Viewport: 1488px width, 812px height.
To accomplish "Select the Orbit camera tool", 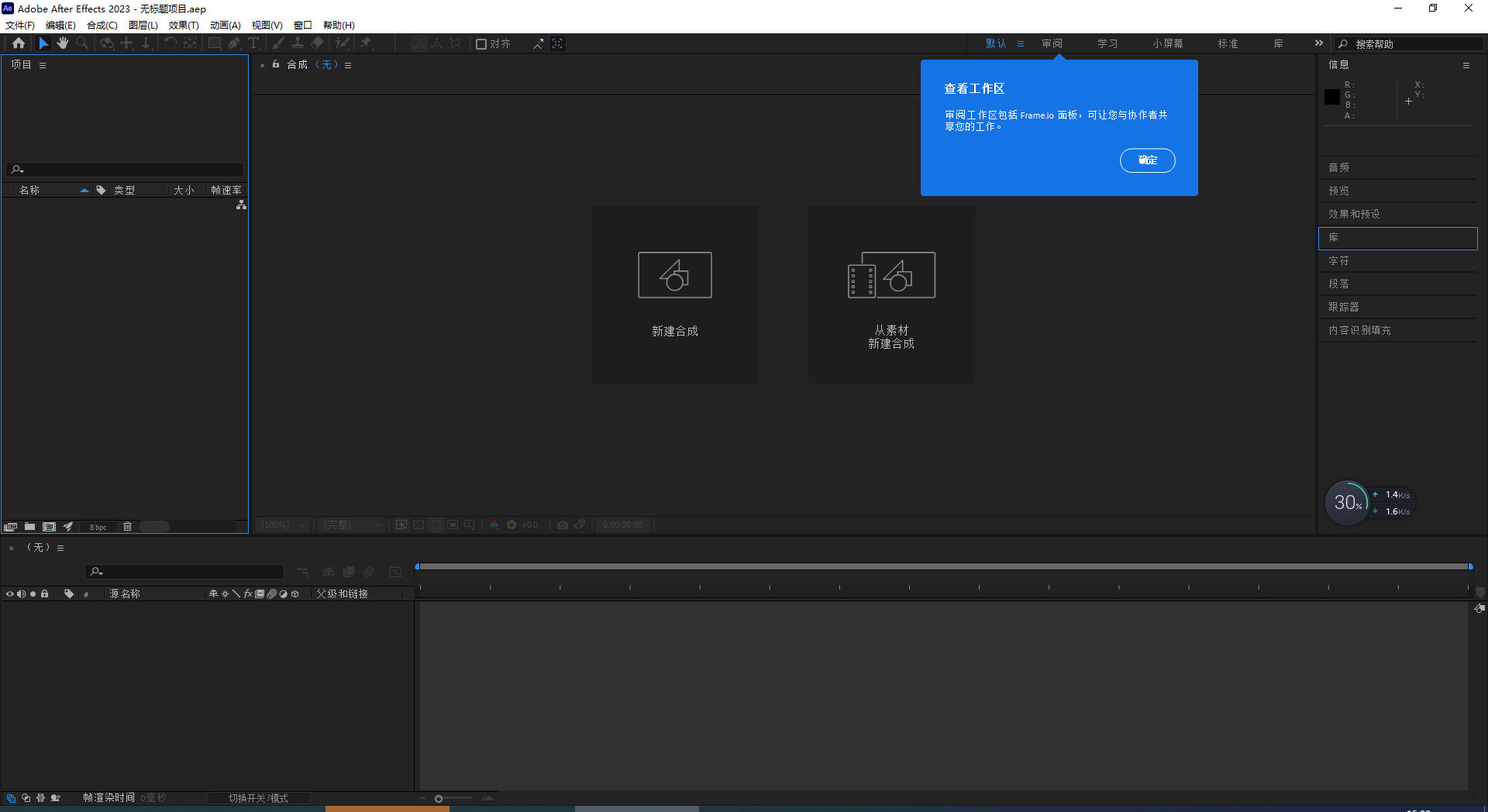I will point(107,43).
